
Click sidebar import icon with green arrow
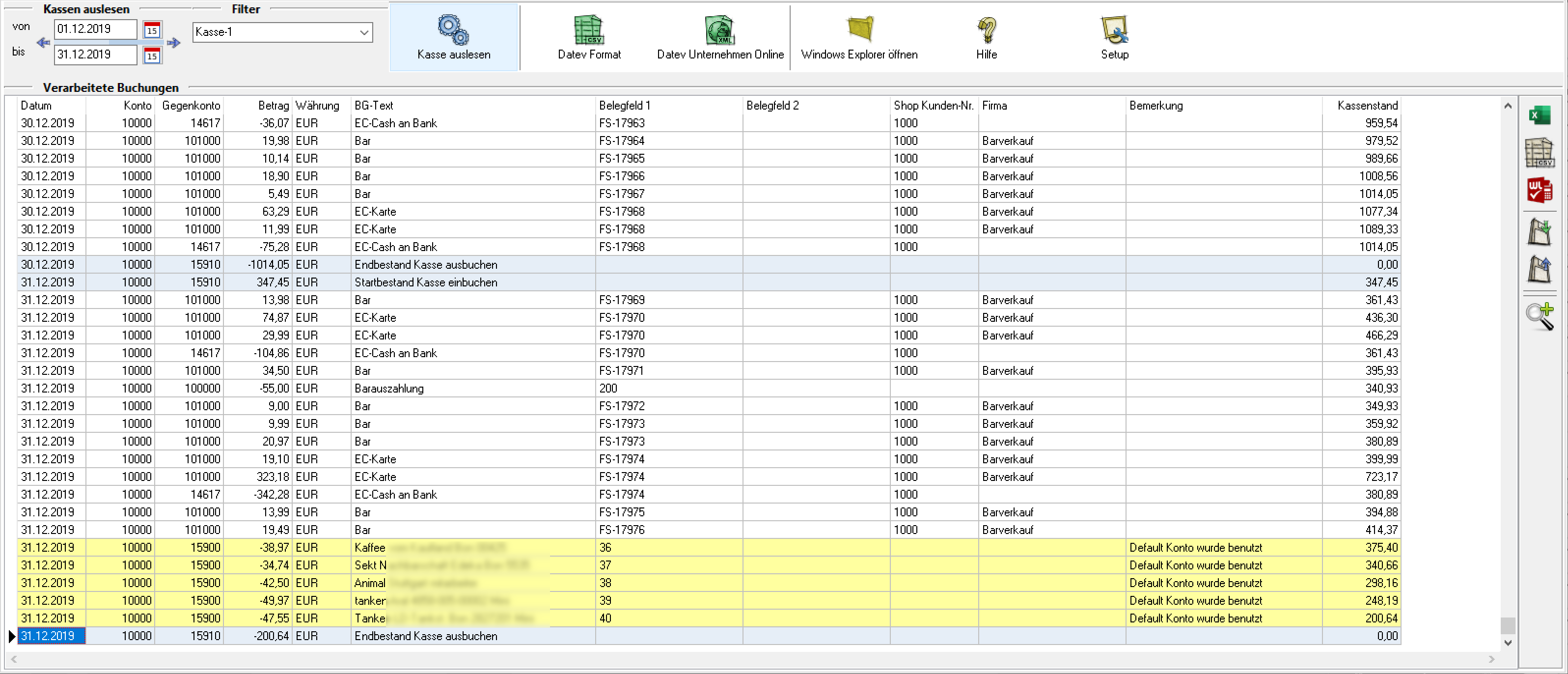1540,232
